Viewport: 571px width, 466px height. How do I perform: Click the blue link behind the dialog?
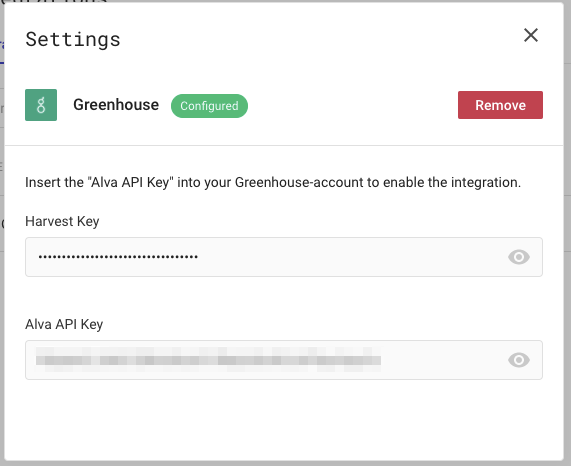click(x=2, y=46)
